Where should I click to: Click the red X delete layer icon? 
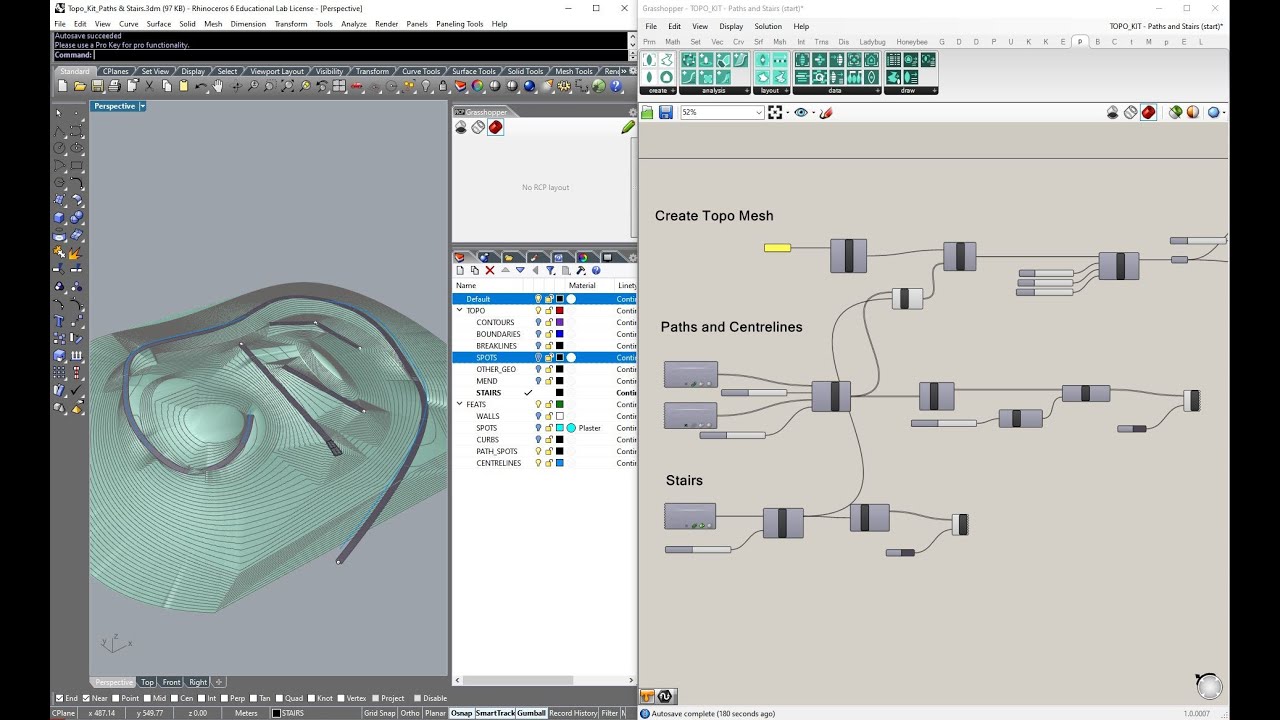[x=490, y=270]
